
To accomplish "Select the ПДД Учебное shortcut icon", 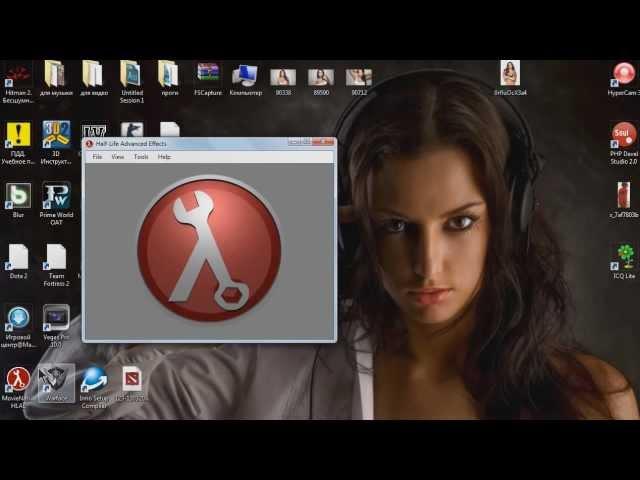I will tap(18, 143).
